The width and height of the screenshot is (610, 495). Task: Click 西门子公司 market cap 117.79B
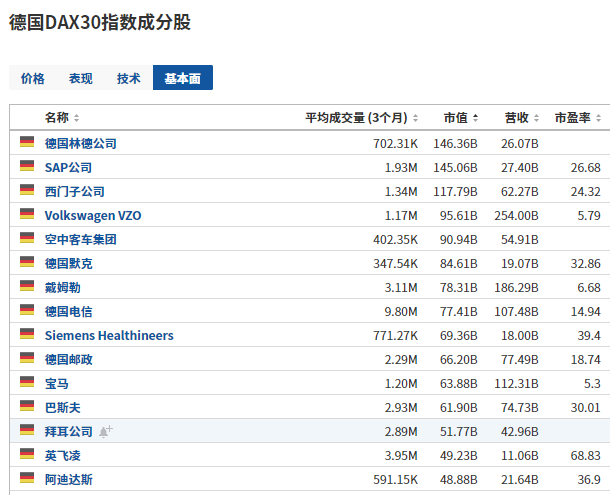click(456, 191)
